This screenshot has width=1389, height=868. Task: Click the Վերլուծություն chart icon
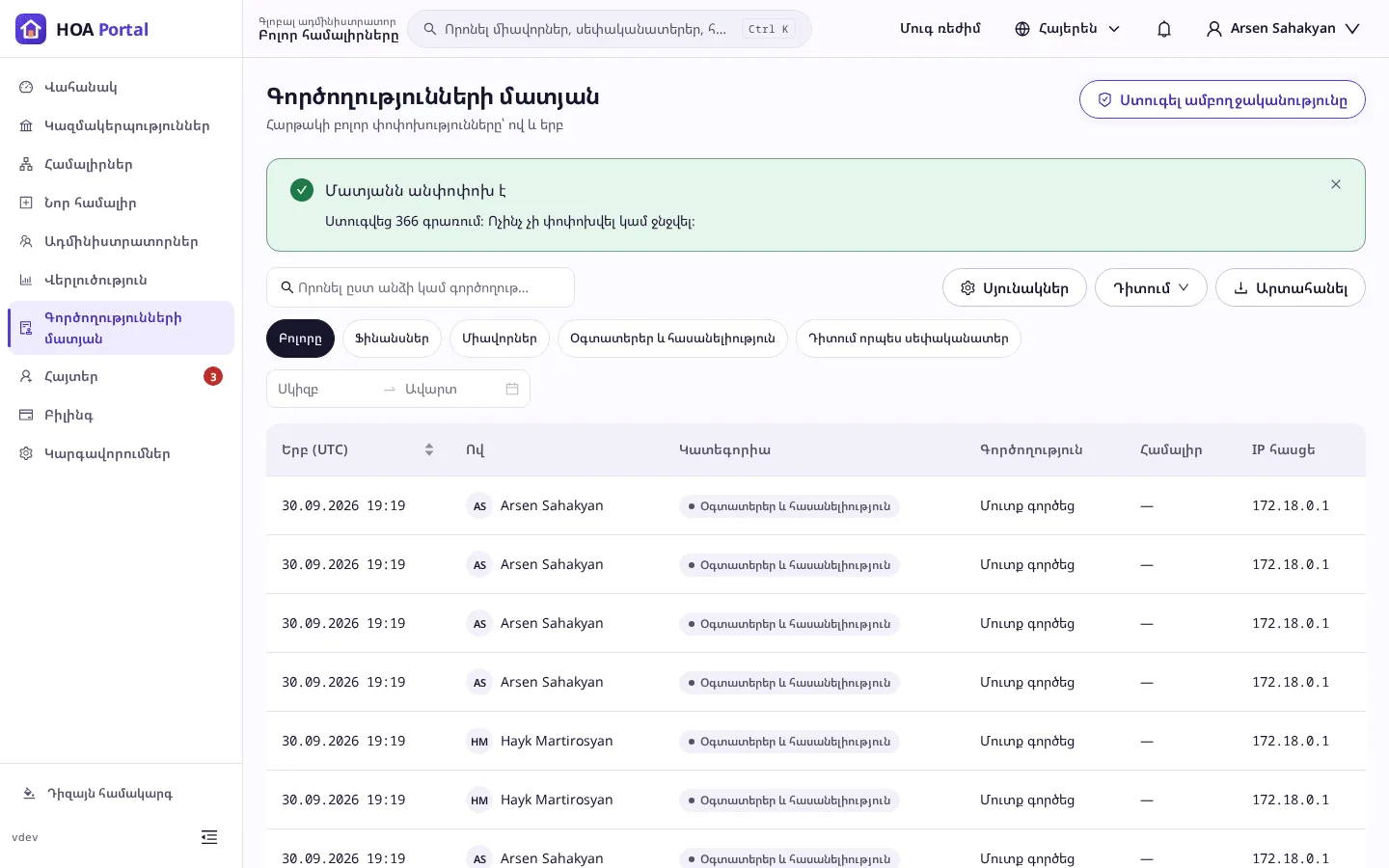point(26,280)
